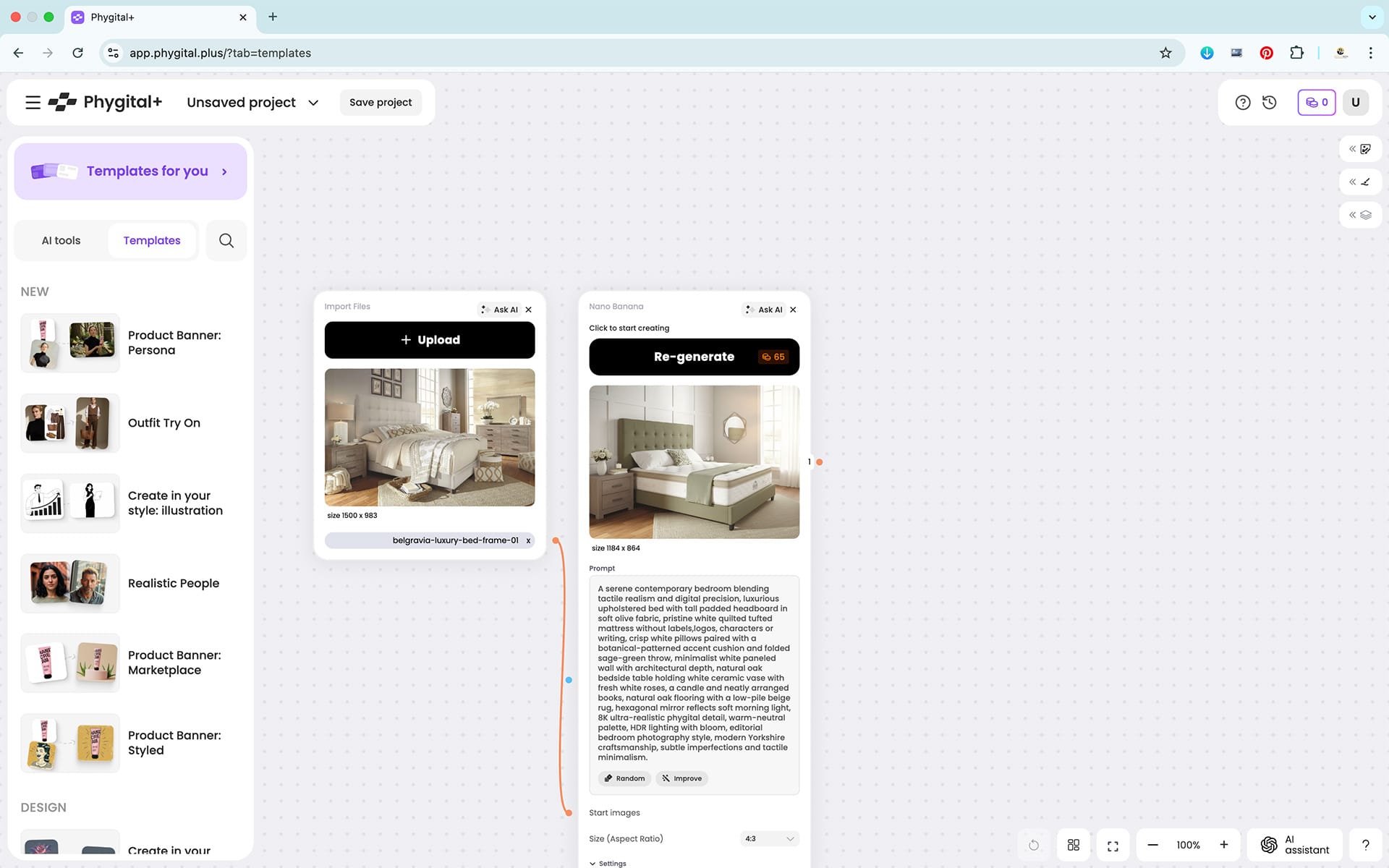Click the Save project button
This screenshot has width=1389, height=868.
pyautogui.click(x=381, y=103)
